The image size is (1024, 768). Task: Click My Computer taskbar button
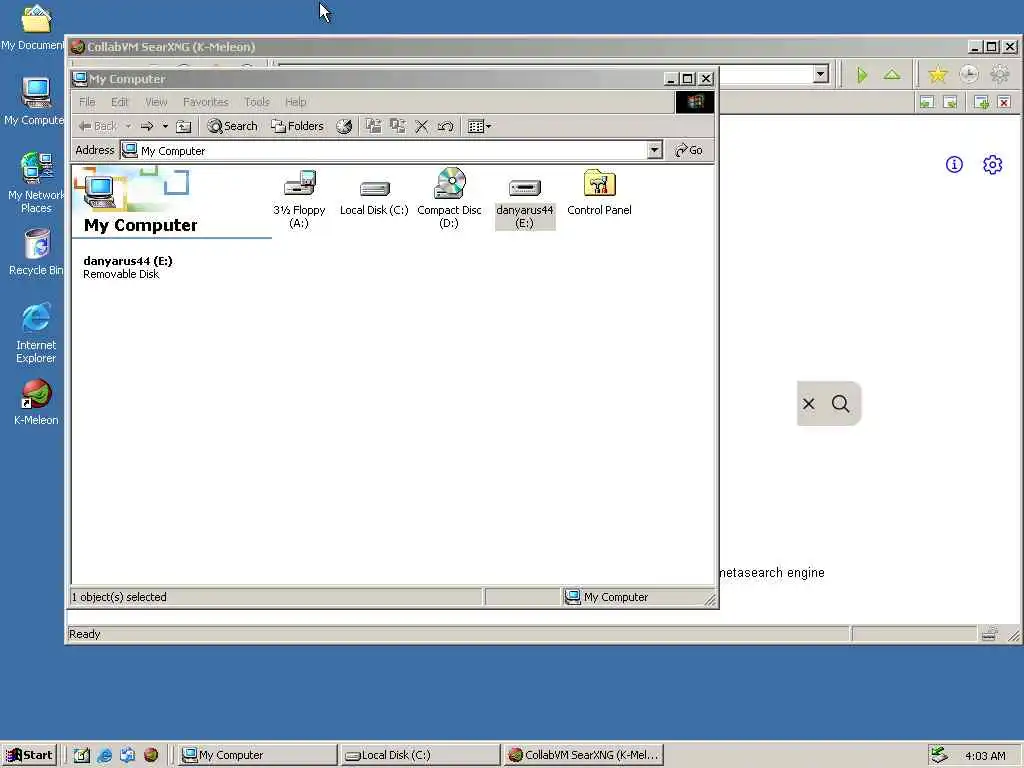pos(258,755)
